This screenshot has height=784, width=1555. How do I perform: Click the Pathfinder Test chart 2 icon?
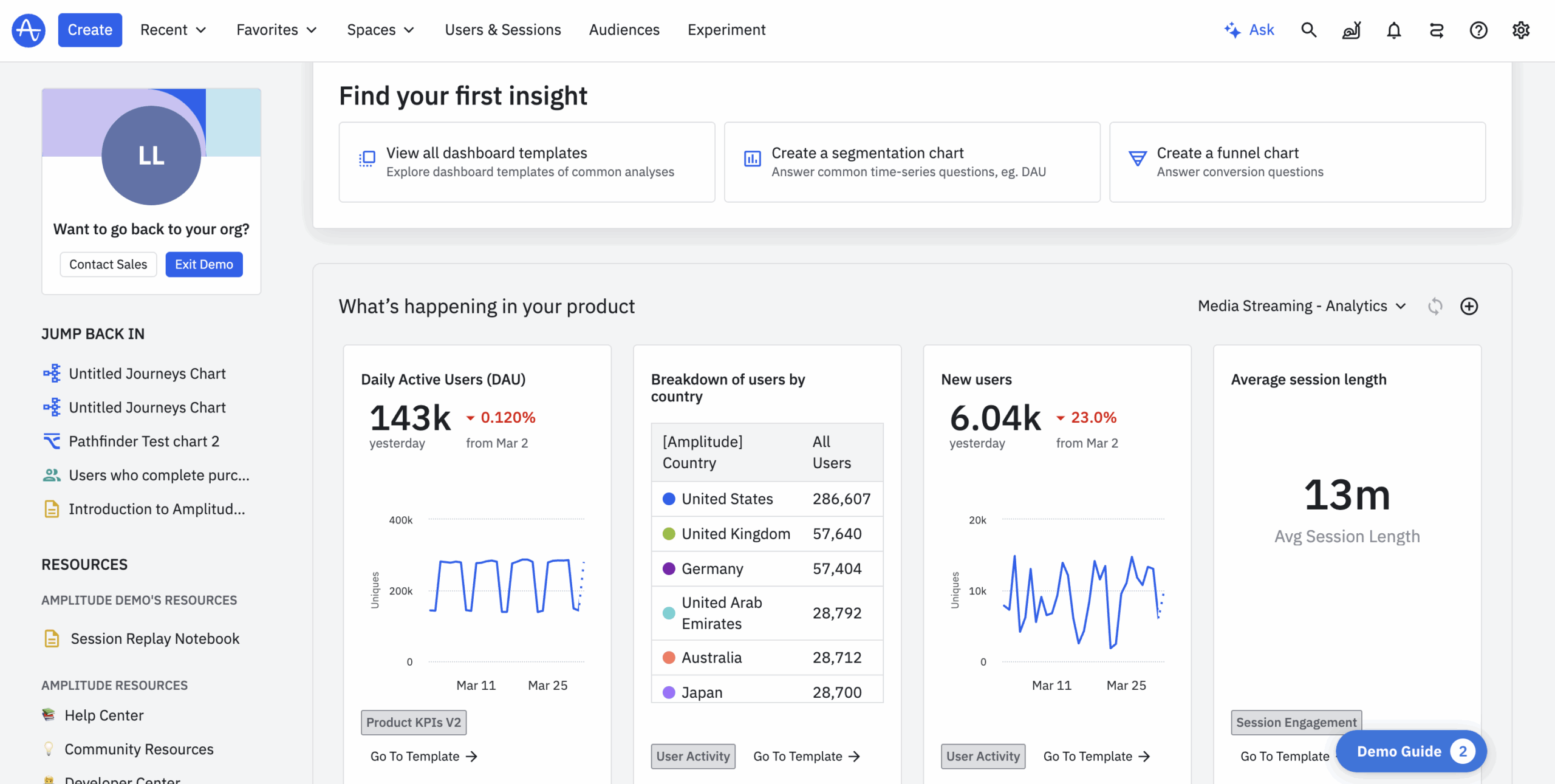pos(52,441)
